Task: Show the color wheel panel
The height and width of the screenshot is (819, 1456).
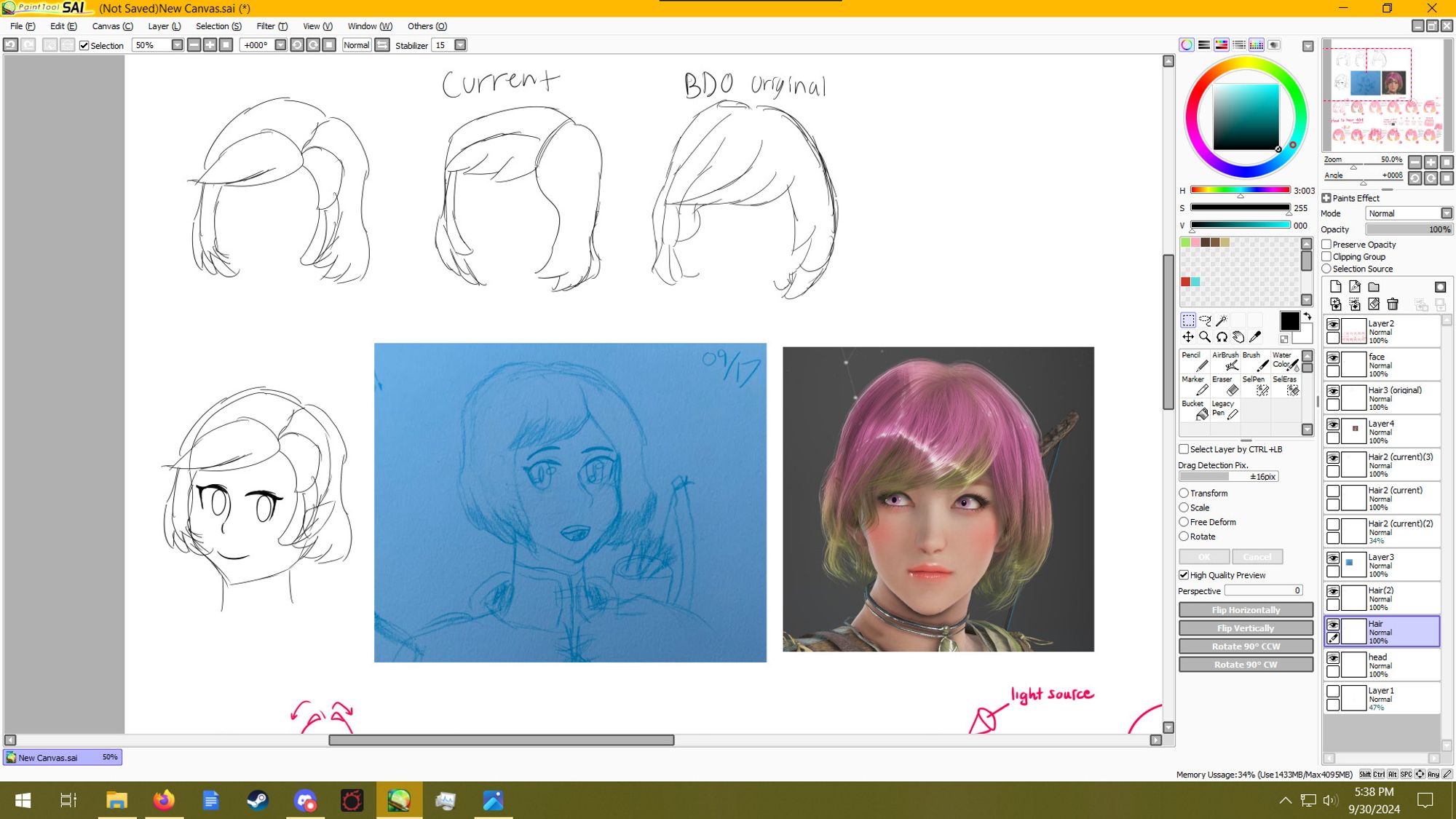Action: pyautogui.click(x=1187, y=45)
